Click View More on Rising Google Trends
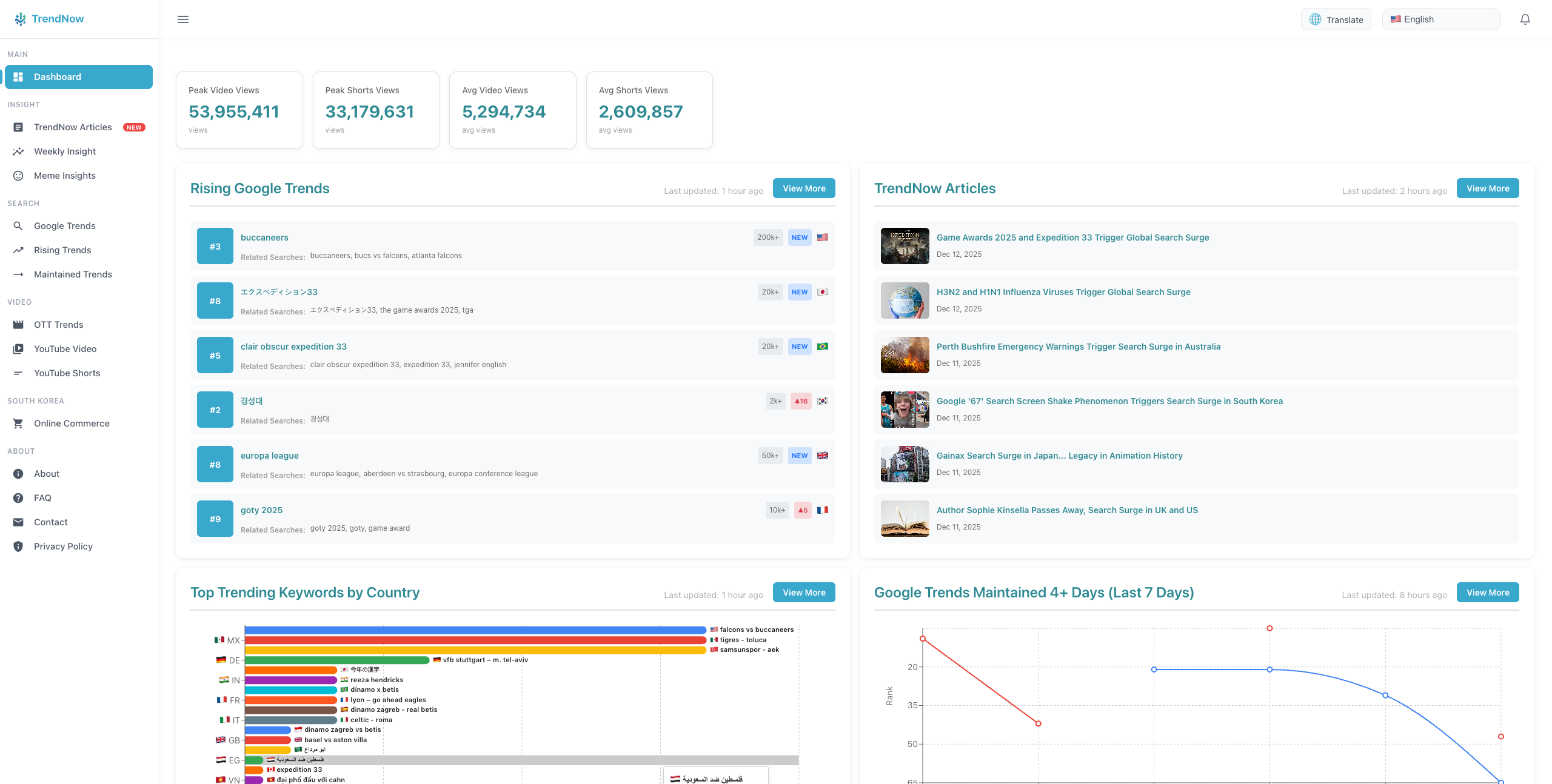The width and height of the screenshot is (1552, 784). point(803,188)
